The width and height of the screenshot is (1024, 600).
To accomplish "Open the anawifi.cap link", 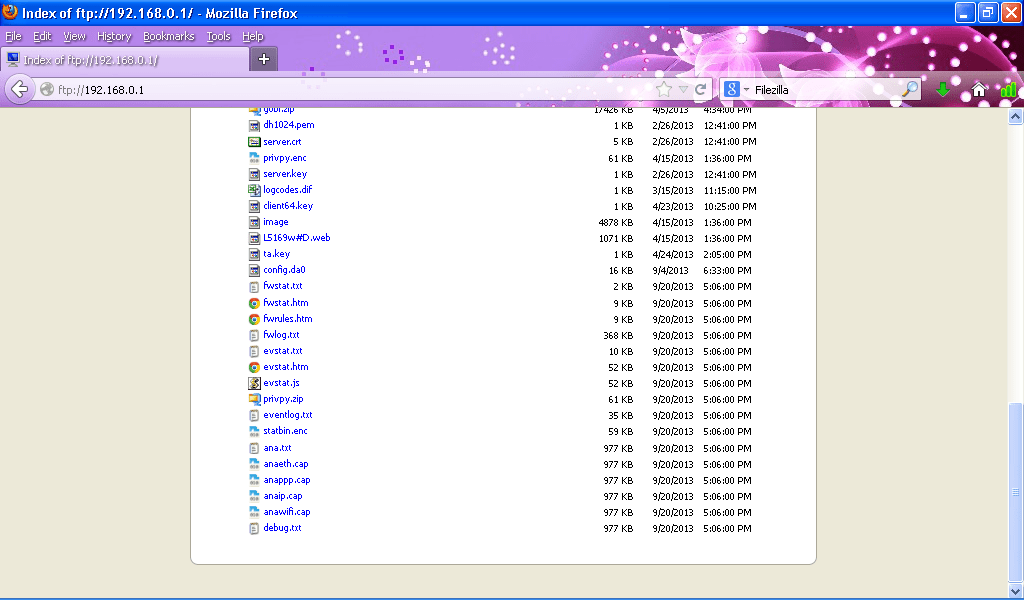I will point(287,511).
